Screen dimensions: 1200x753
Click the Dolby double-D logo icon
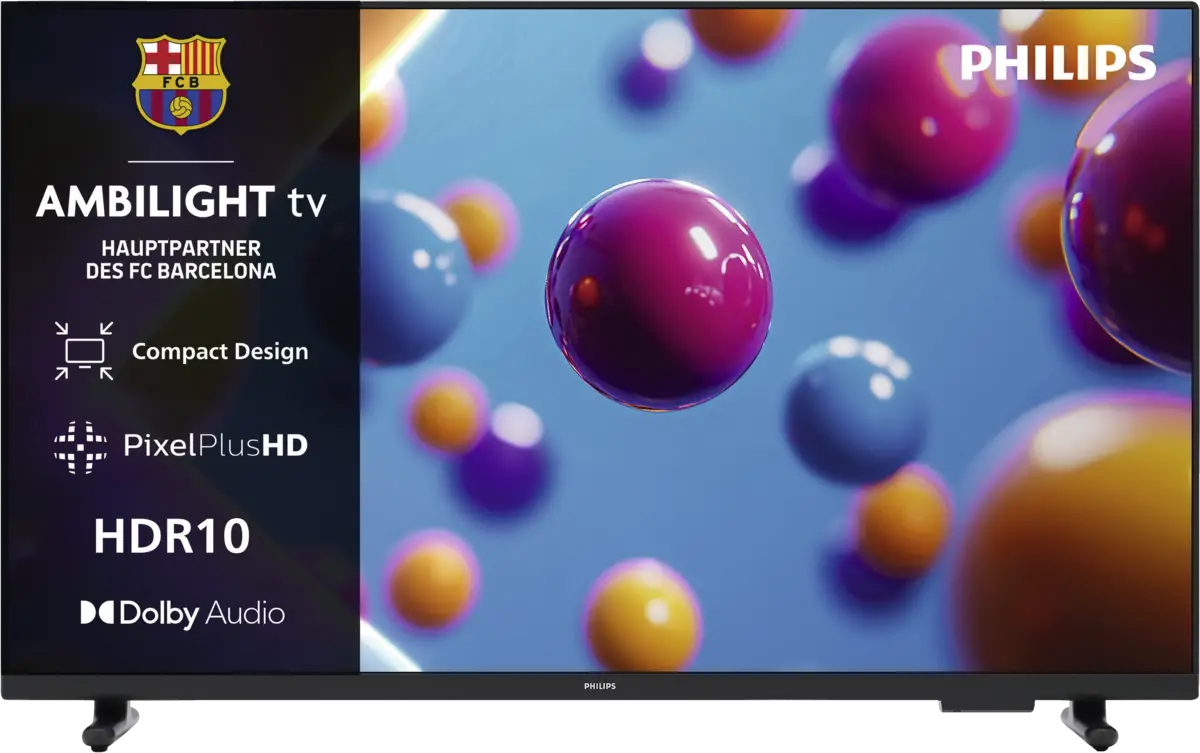coord(97,613)
